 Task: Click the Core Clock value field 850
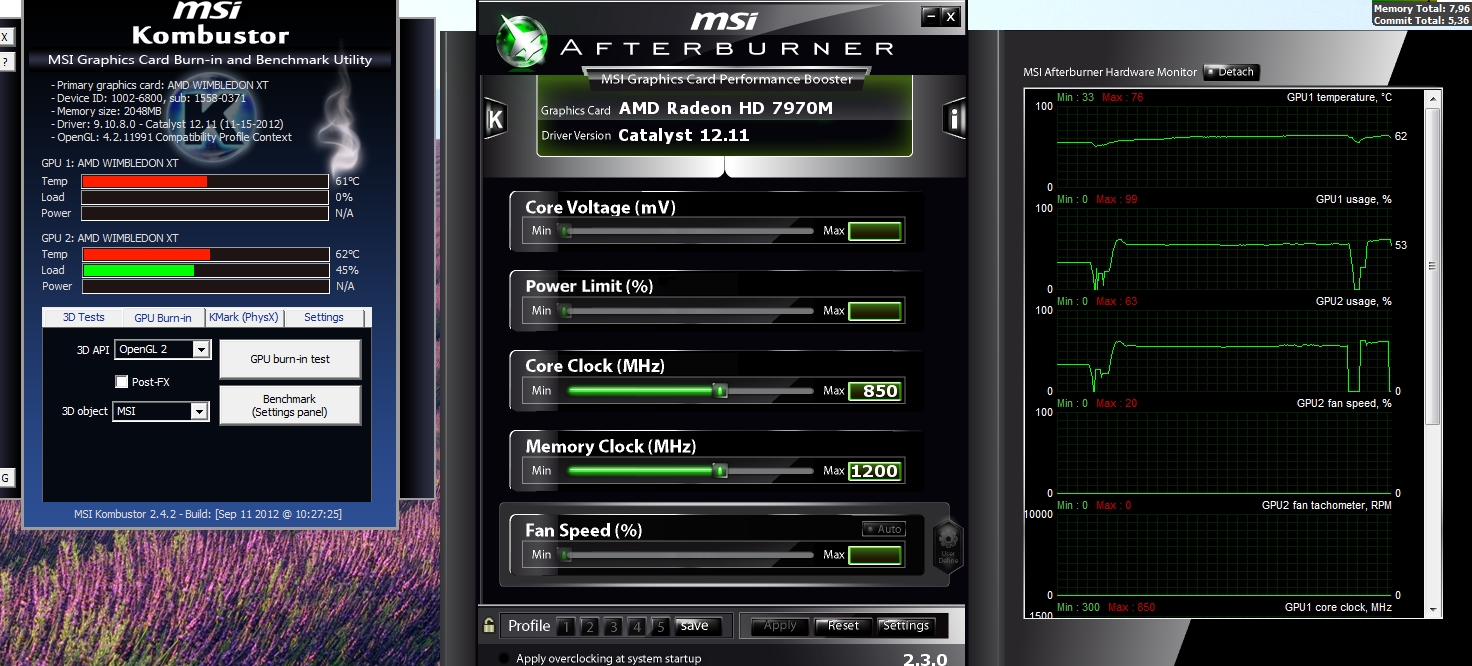click(x=875, y=391)
